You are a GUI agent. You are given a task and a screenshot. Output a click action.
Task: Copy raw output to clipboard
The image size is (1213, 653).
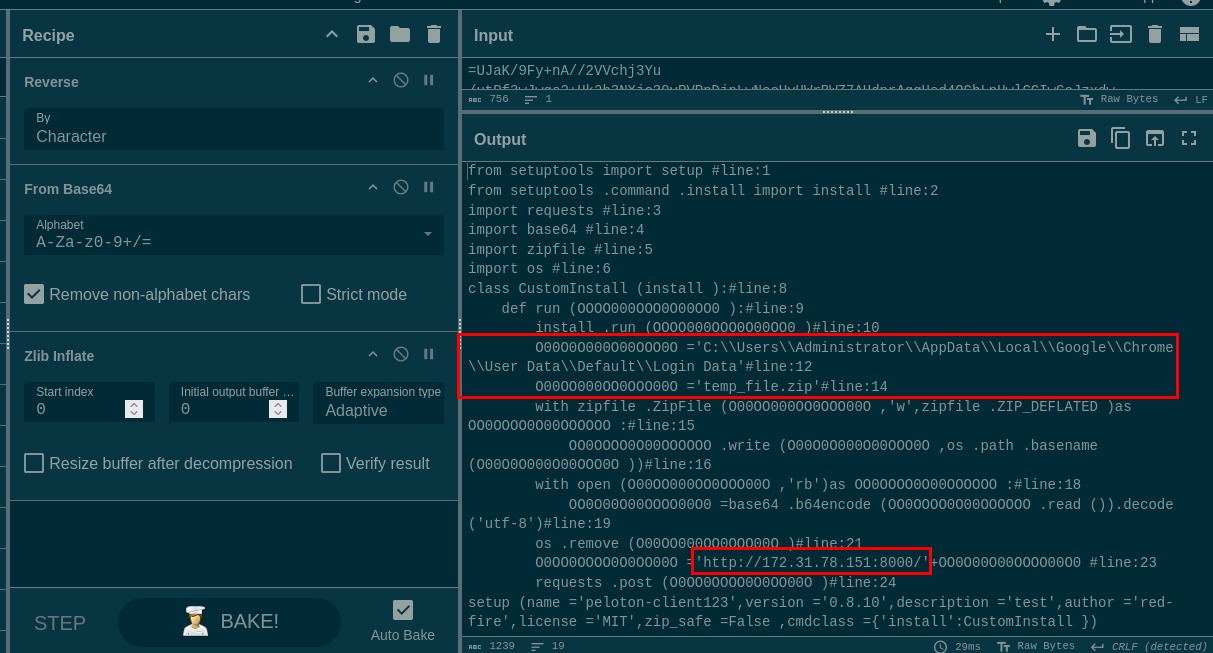tap(1121, 138)
